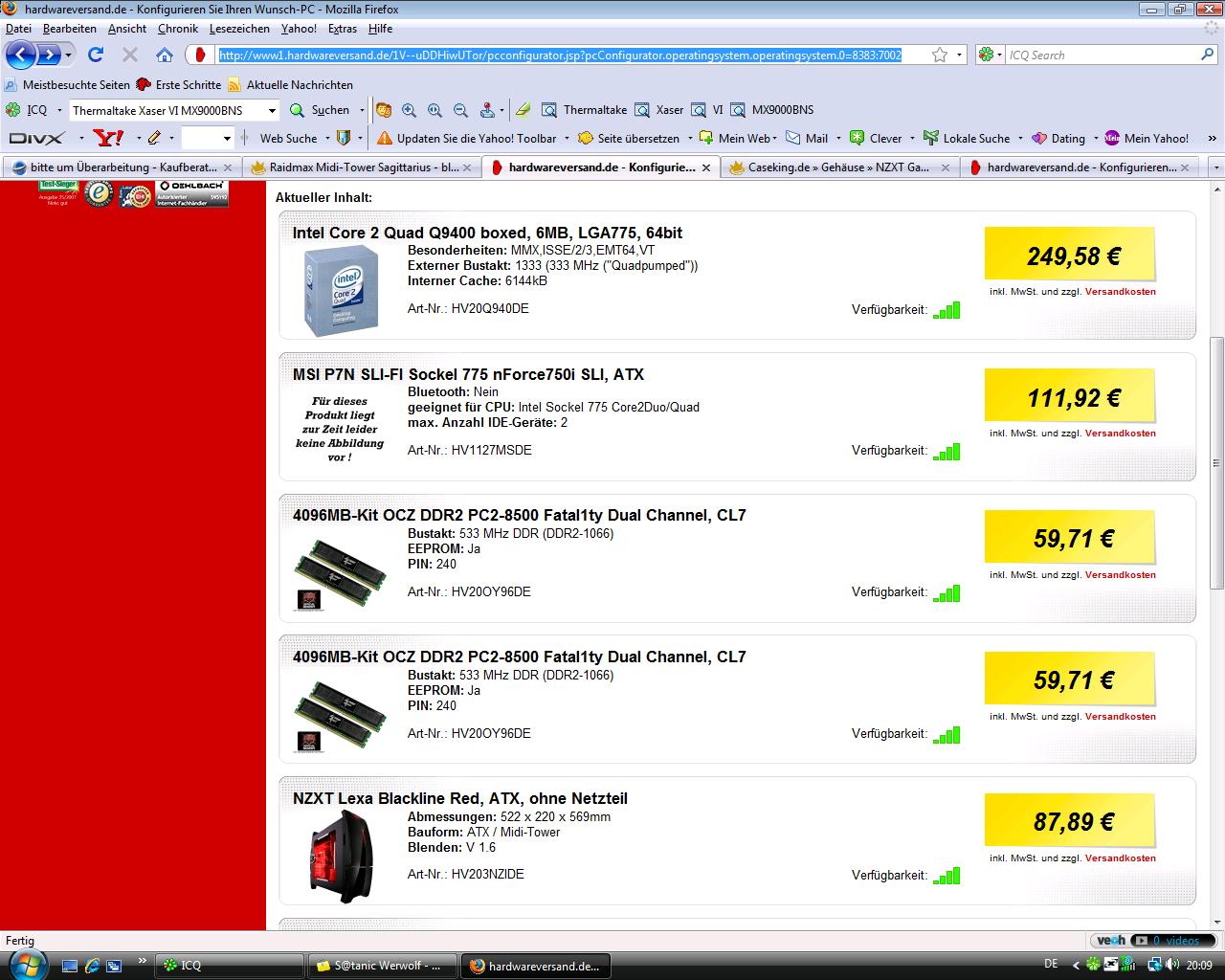Switch to the S@tanic Werwolf taskbar window

click(383, 966)
